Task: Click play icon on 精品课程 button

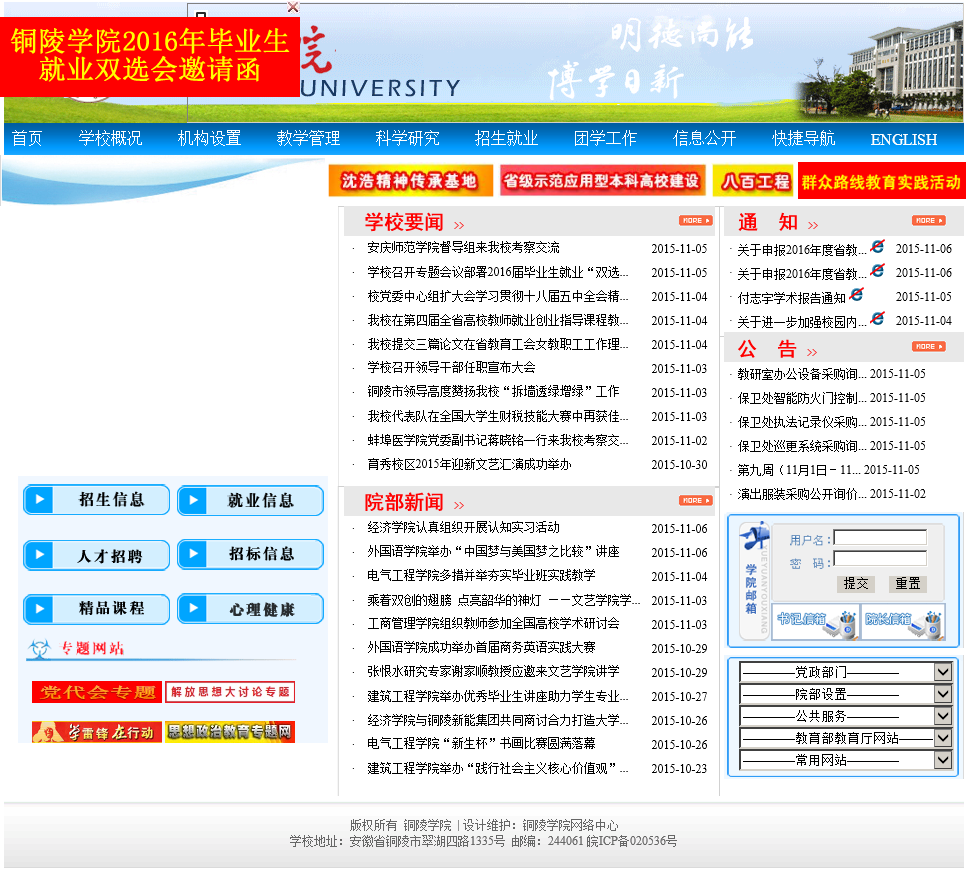Action: point(40,608)
